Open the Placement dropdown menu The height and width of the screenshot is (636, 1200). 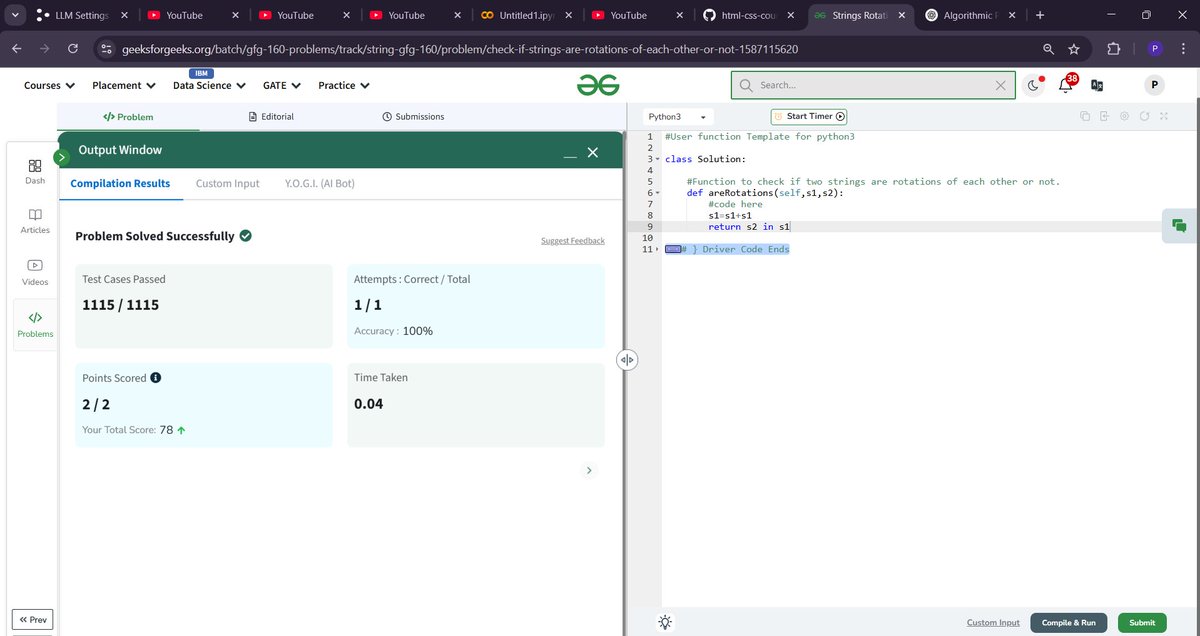pyautogui.click(x=124, y=86)
